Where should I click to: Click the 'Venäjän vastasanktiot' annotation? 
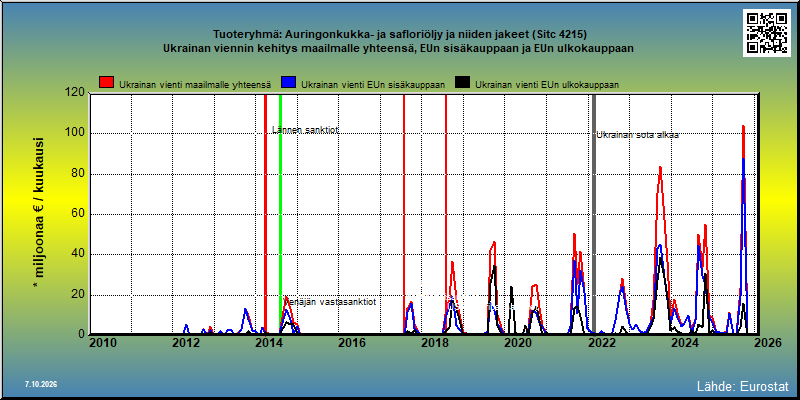[330, 302]
